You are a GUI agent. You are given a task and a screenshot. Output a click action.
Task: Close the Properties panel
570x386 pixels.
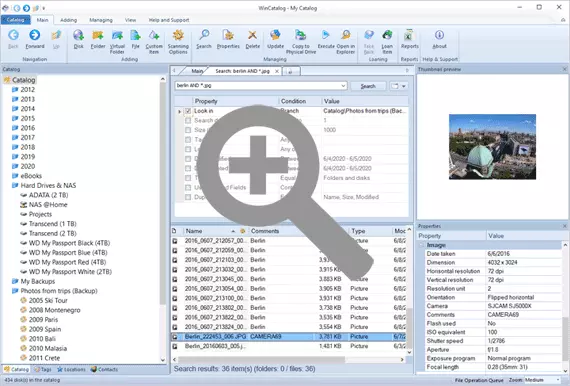[x=565, y=226]
